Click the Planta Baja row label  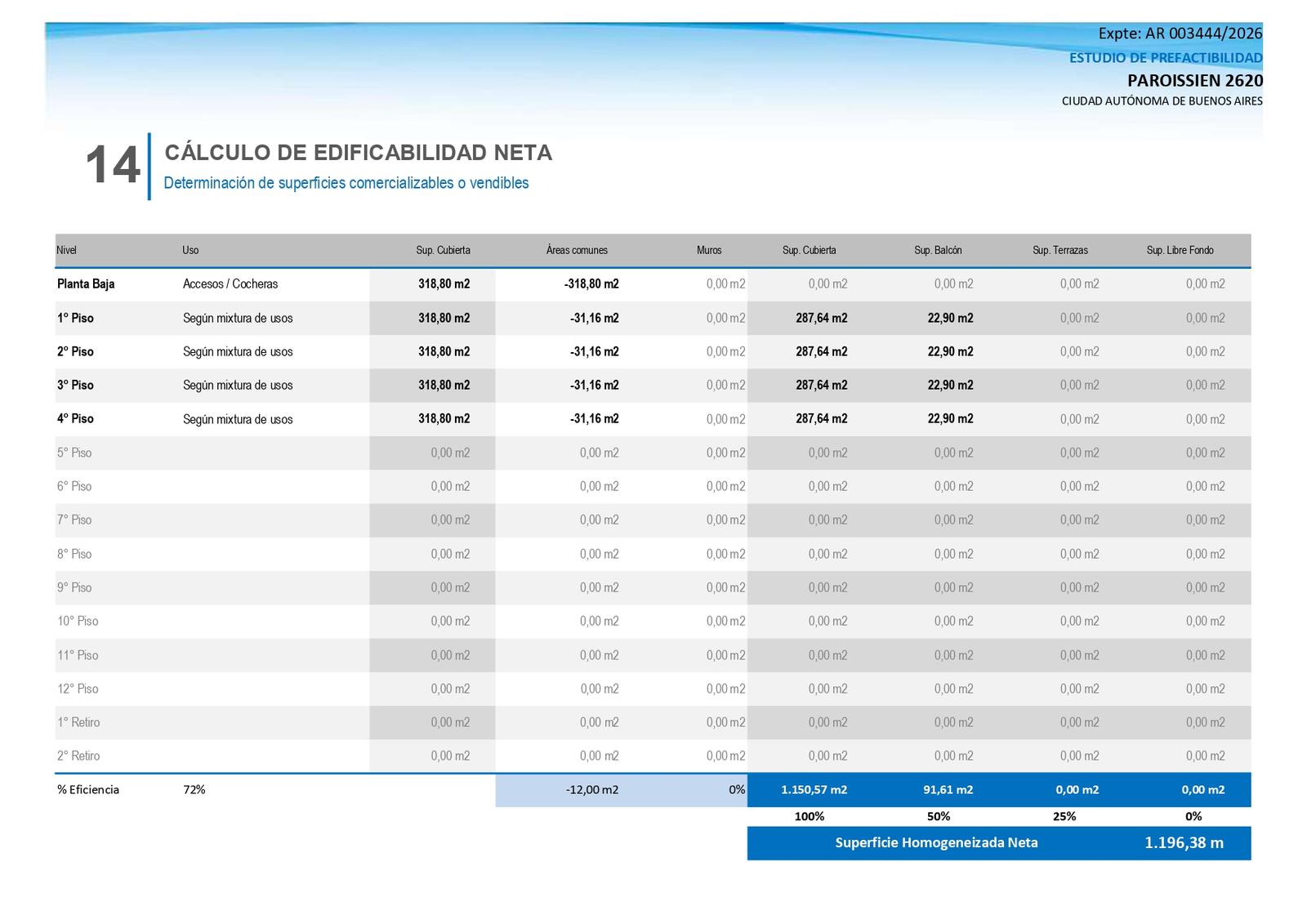point(86,284)
